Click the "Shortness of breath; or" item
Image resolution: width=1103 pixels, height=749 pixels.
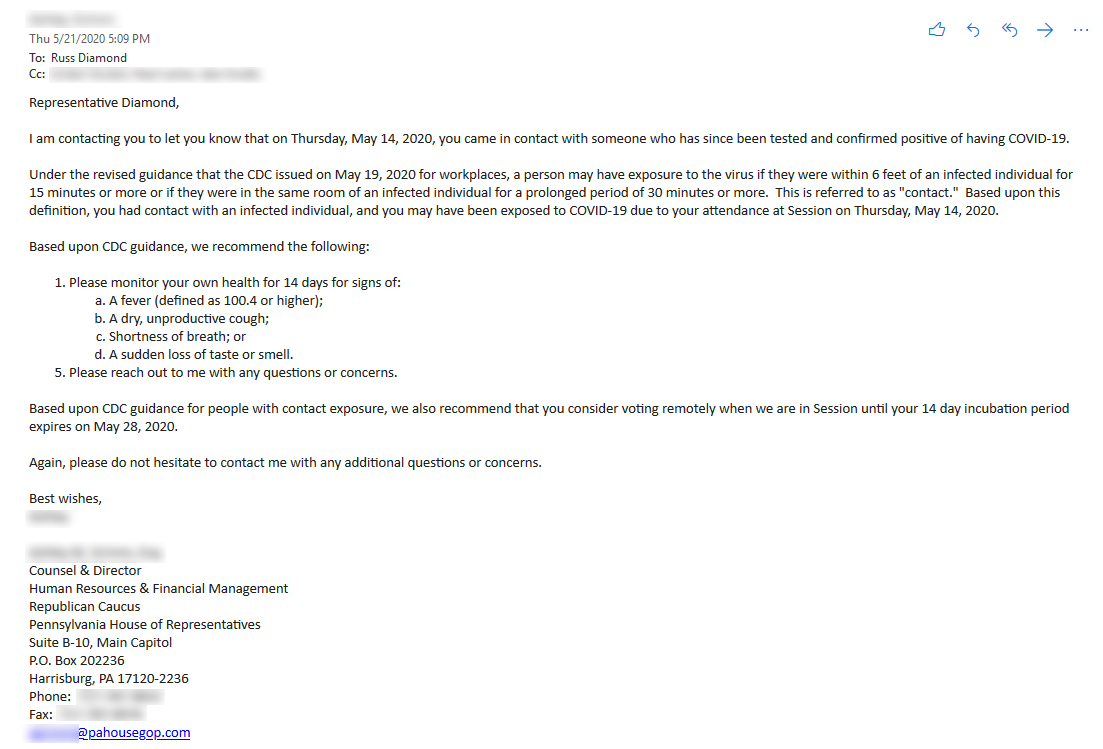pyautogui.click(x=177, y=336)
